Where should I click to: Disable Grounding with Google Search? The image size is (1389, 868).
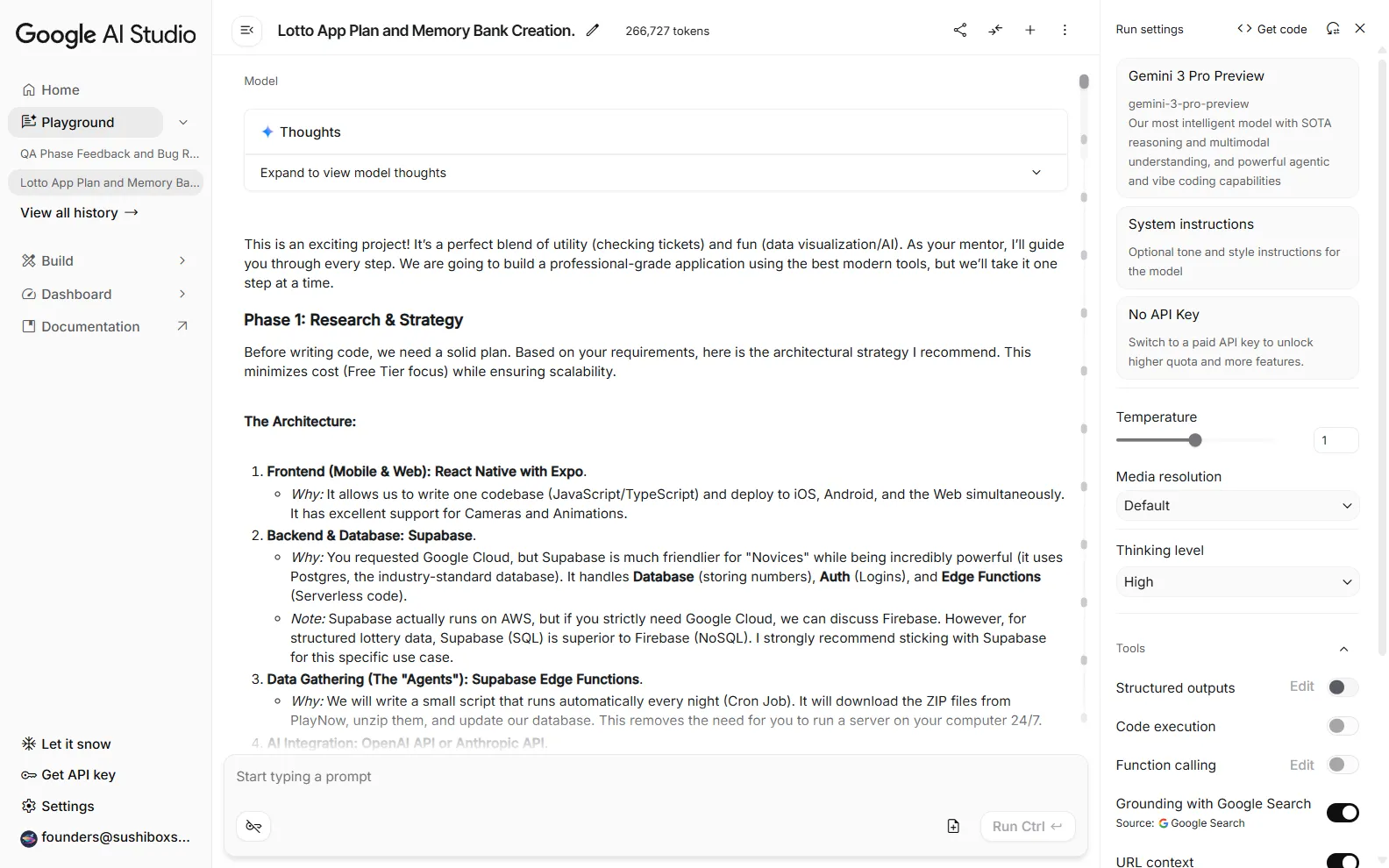(1343, 813)
